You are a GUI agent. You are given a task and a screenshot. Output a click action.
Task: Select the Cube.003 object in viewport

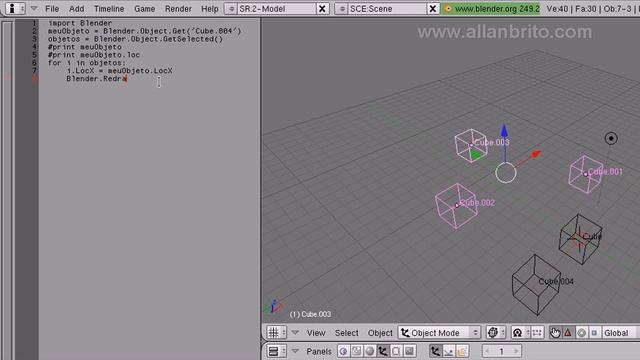[471, 145]
